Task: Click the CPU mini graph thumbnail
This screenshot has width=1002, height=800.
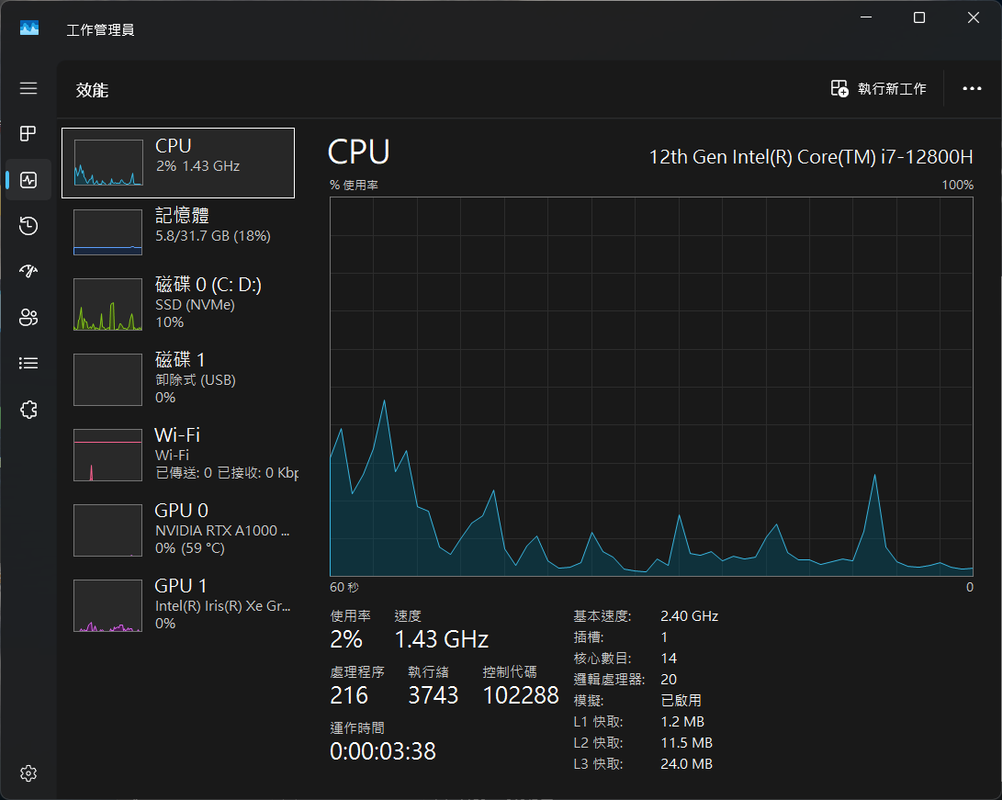Action: (108, 163)
